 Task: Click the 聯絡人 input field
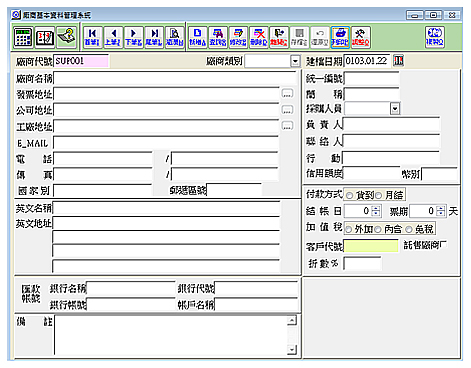tap(391, 141)
